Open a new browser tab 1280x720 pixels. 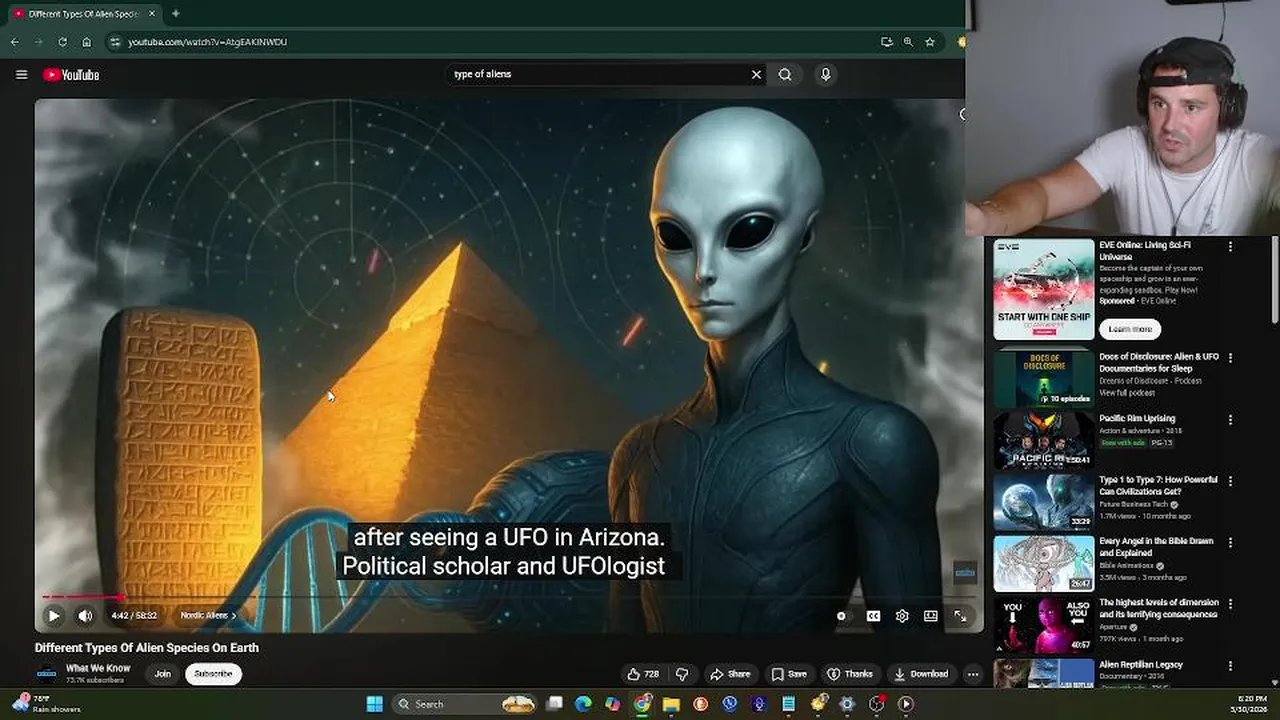[175, 13]
